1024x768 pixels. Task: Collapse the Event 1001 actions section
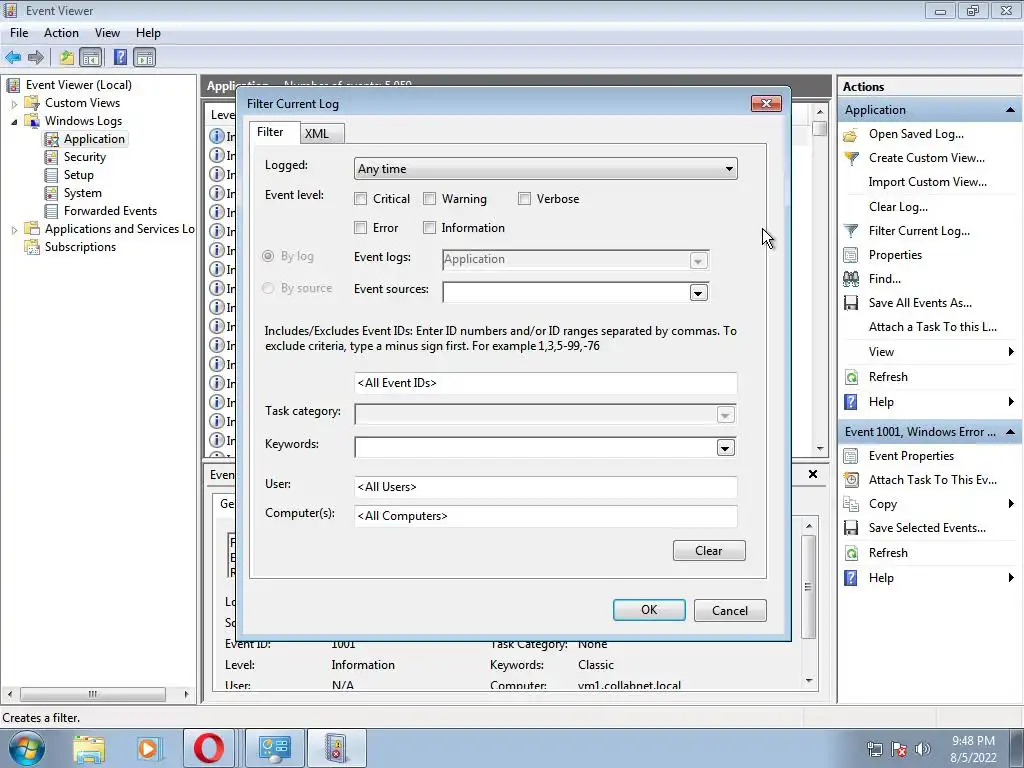[1010, 432]
